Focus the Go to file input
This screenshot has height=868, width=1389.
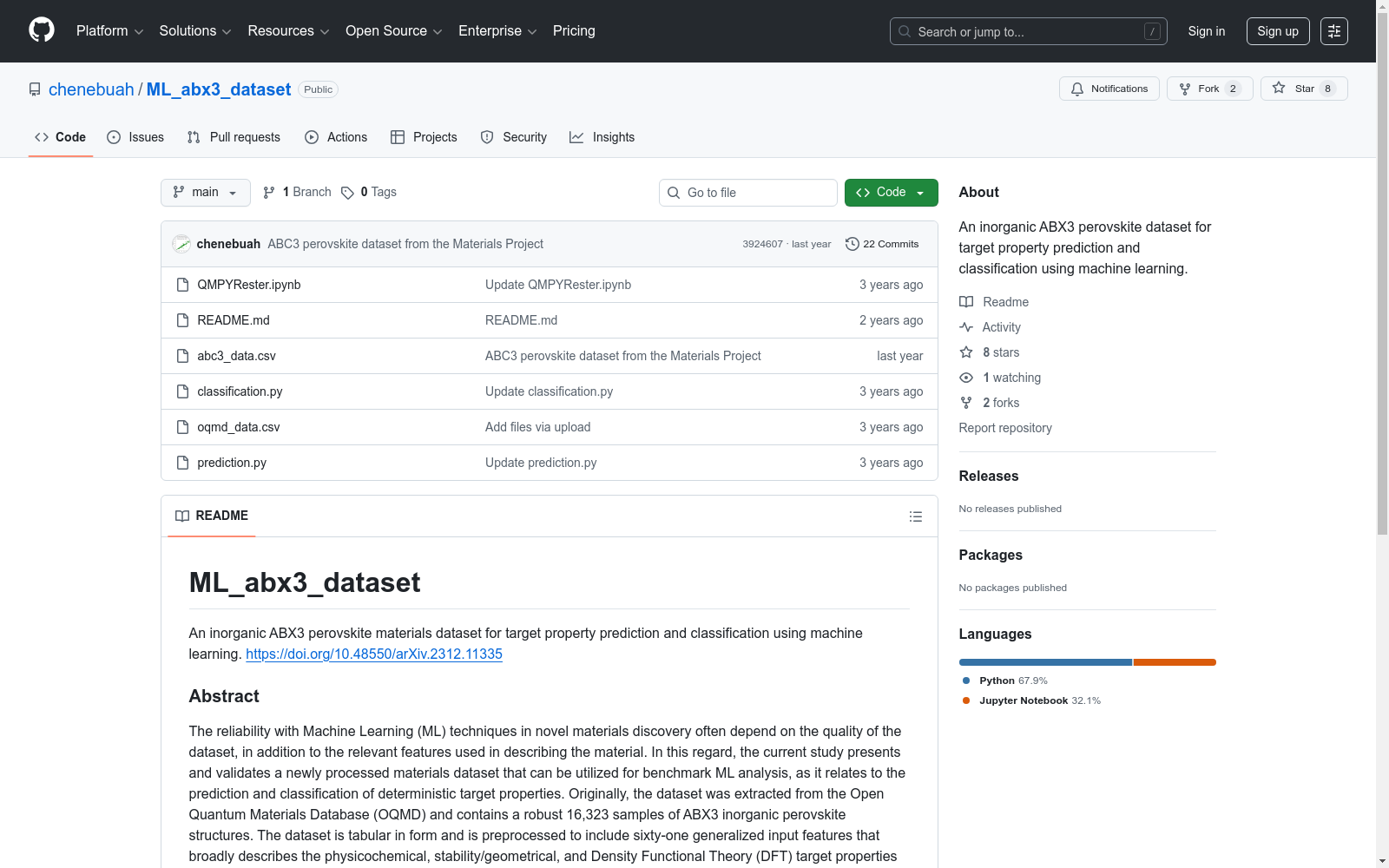coord(747,193)
